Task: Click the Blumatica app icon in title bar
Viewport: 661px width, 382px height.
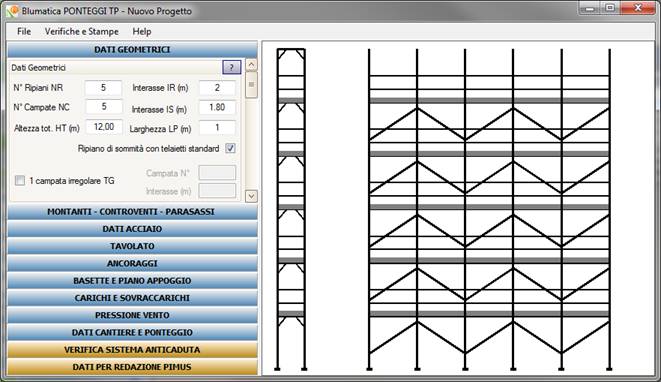Action: tap(13, 11)
